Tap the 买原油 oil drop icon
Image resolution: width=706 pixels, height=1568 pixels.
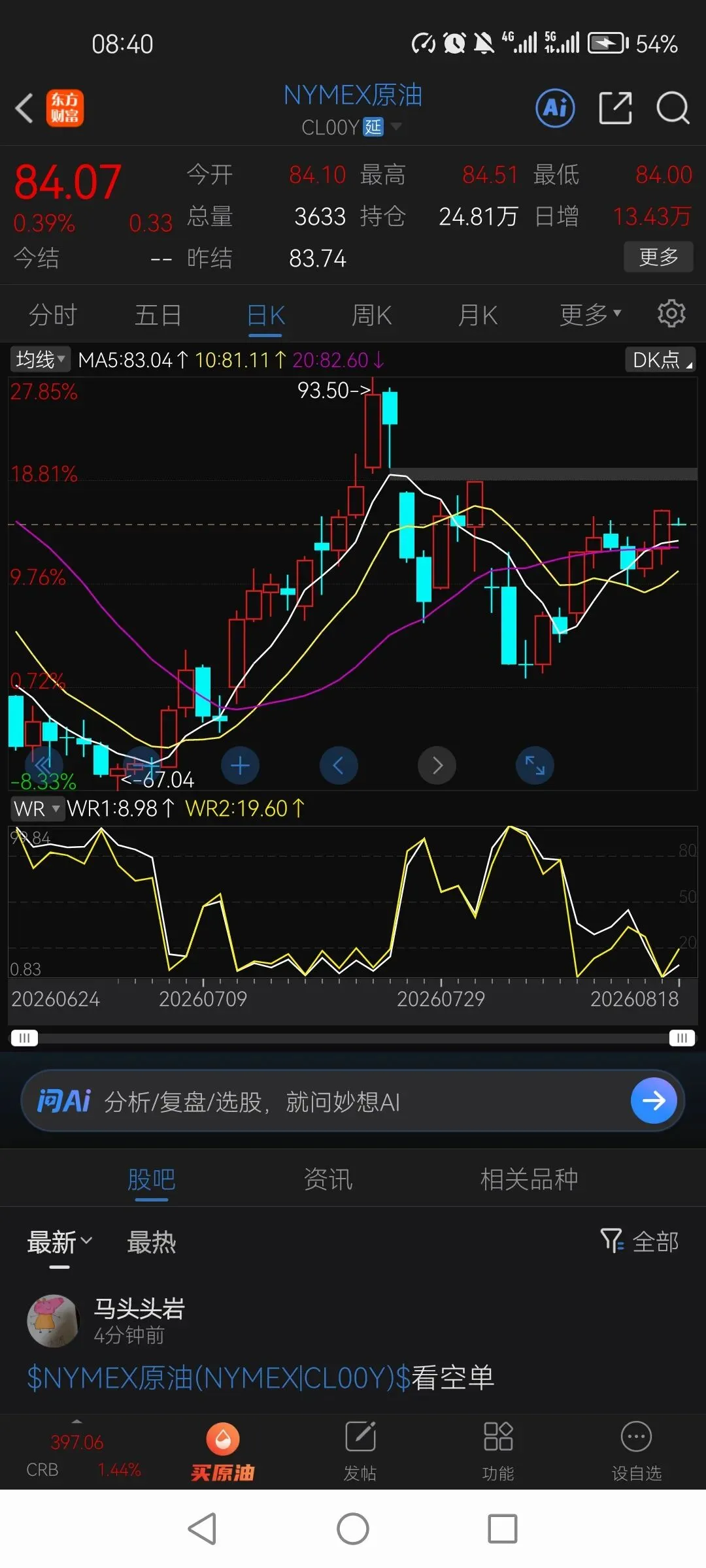(x=223, y=1439)
